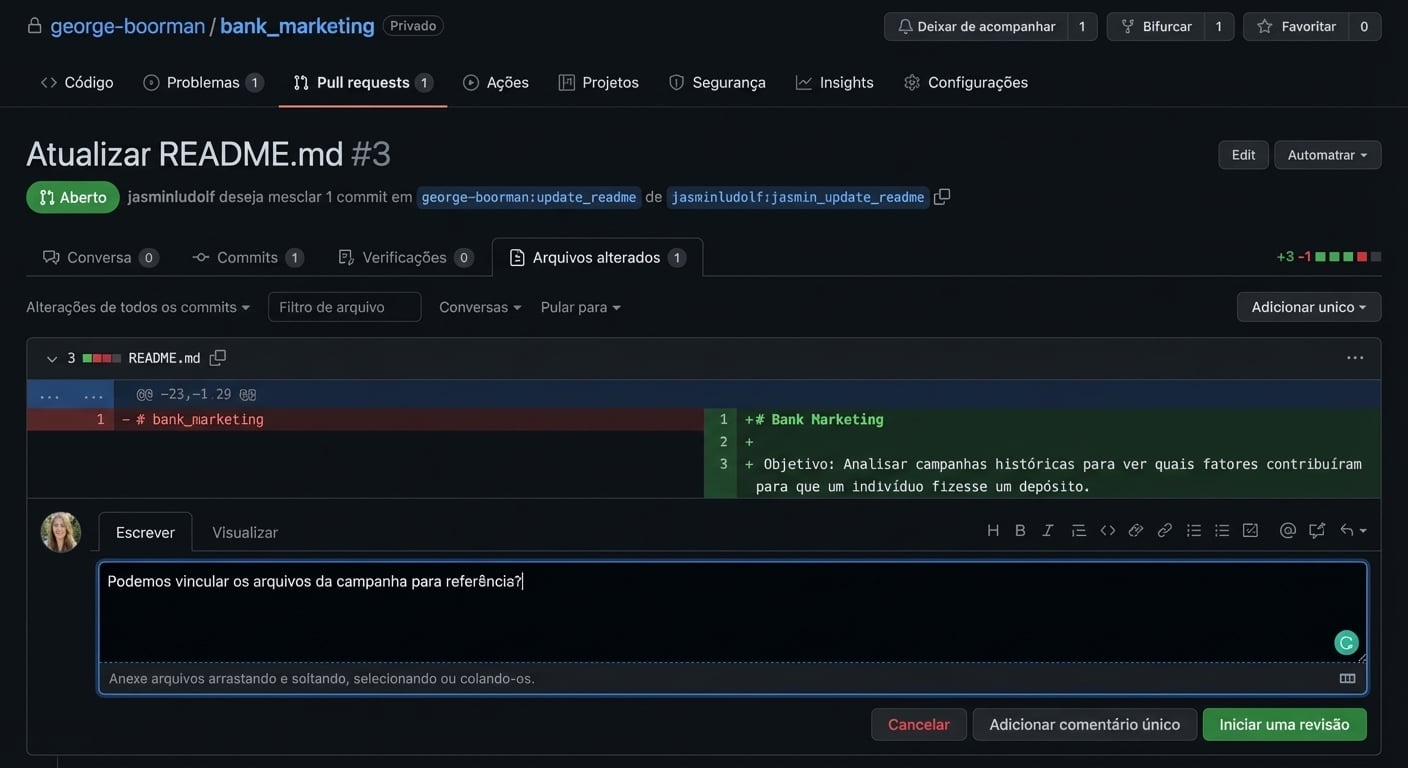Click the watchers count 1 next to Deixar de acompanhar
The image size is (1408, 768).
coord(1082,26)
